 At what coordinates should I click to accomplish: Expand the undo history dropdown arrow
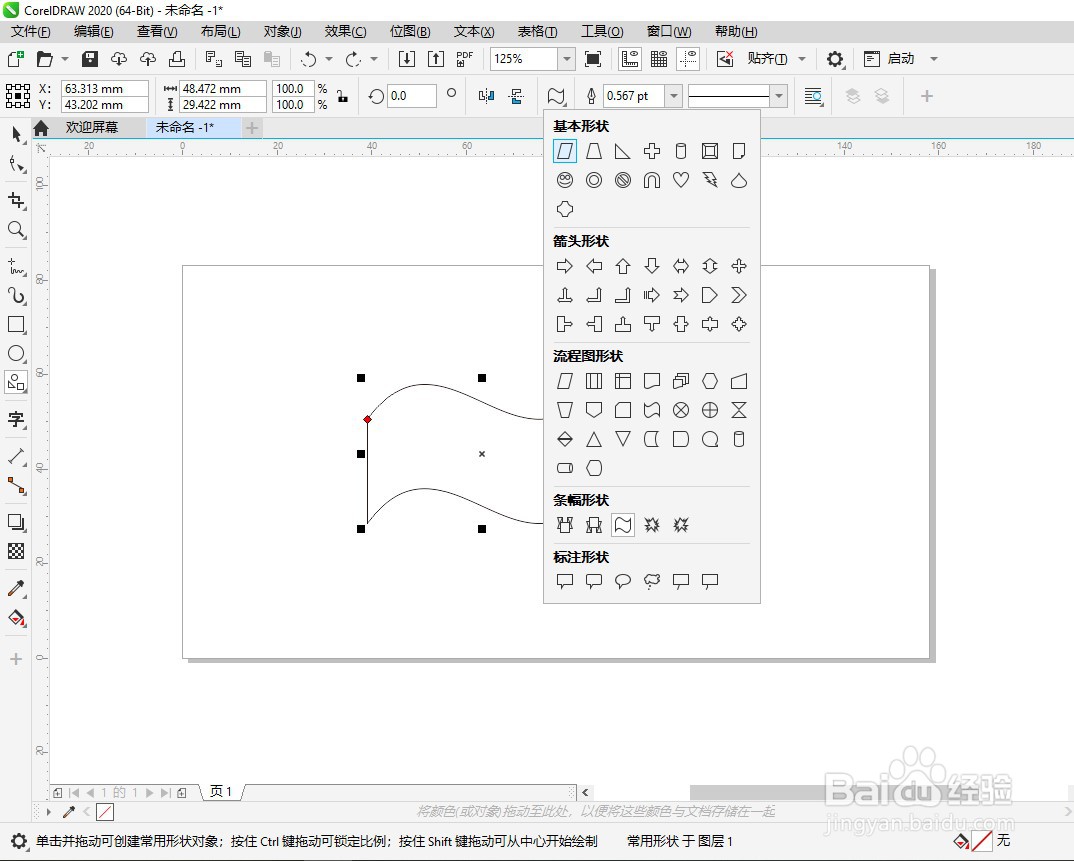pyautogui.click(x=329, y=59)
